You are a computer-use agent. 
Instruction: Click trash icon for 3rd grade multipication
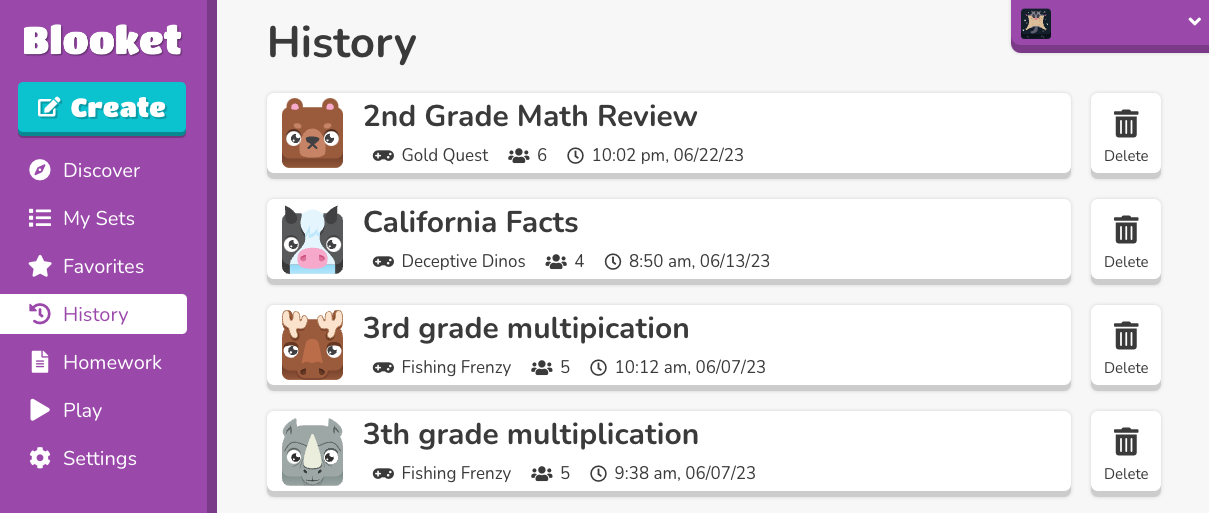click(x=1126, y=335)
